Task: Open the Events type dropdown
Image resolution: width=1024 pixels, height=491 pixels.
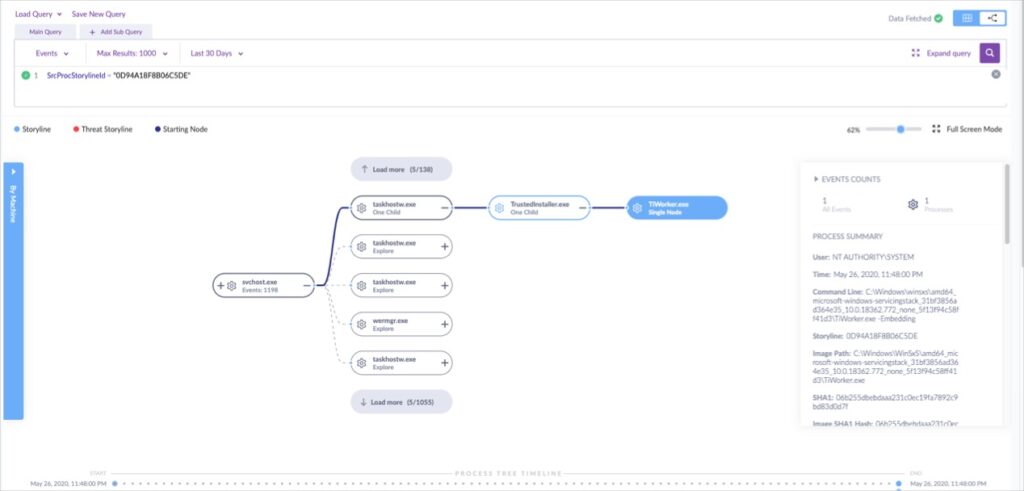Action: (x=52, y=53)
